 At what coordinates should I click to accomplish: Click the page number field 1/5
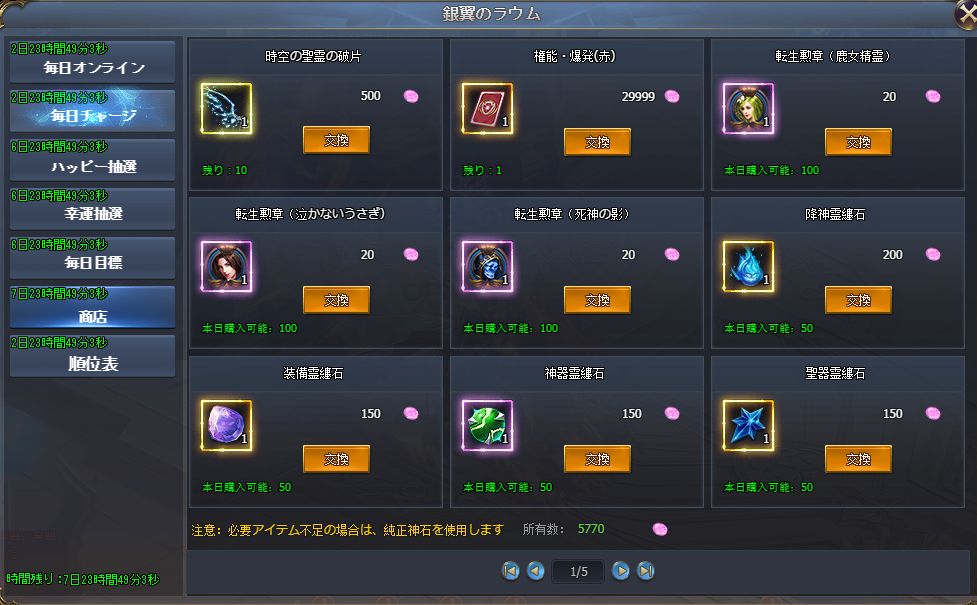(578, 571)
